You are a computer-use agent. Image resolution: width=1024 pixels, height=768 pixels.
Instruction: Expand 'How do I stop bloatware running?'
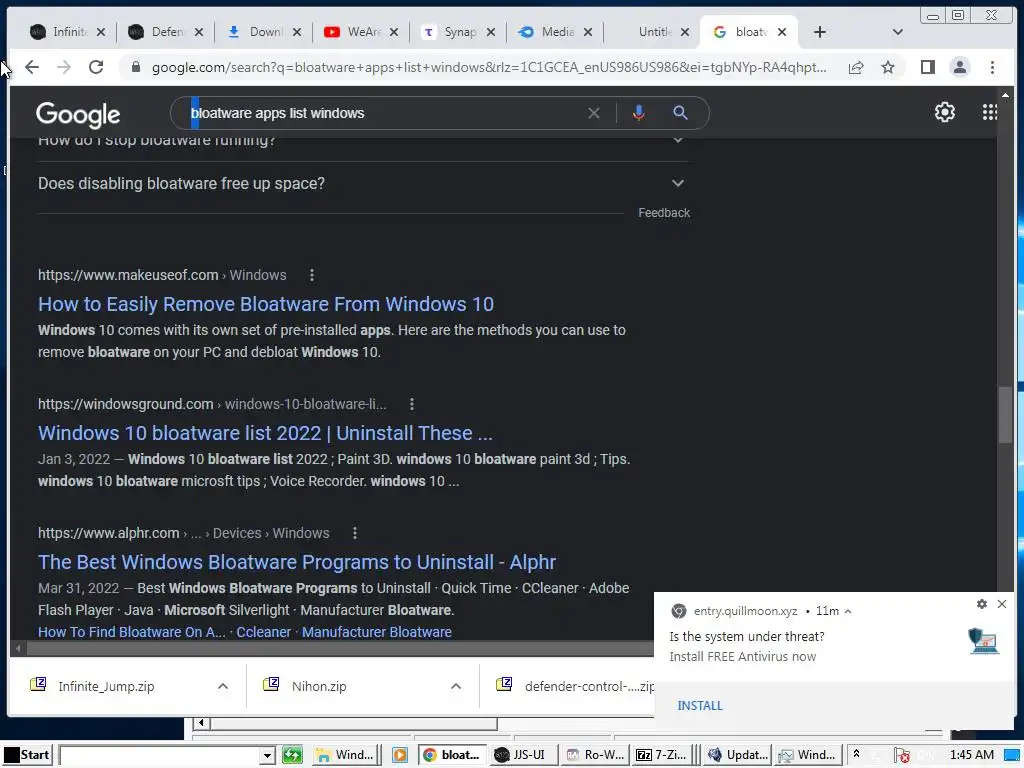(364, 140)
